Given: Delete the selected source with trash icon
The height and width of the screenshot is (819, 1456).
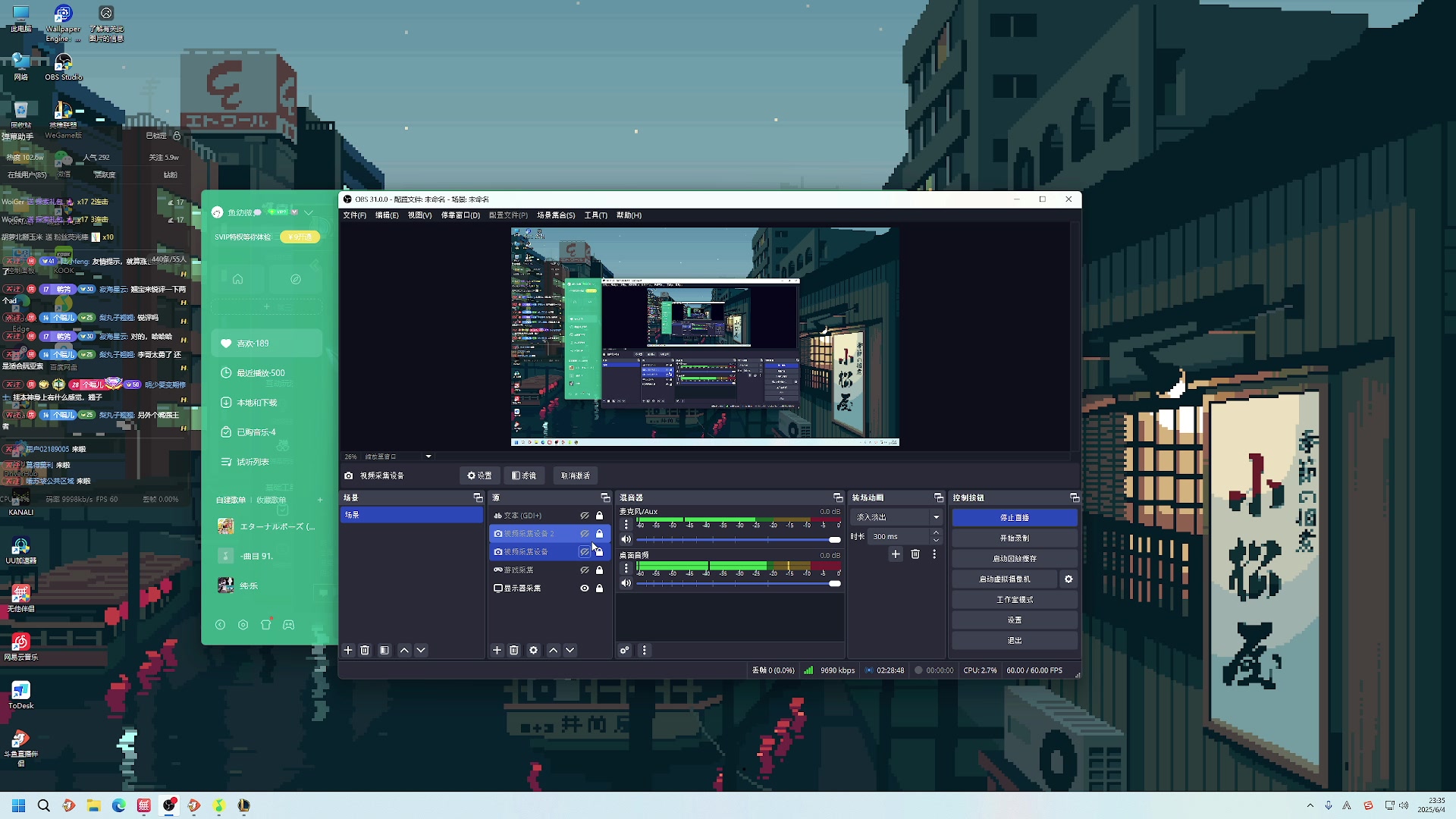Looking at the screenshot, I should tap(513, 650).
